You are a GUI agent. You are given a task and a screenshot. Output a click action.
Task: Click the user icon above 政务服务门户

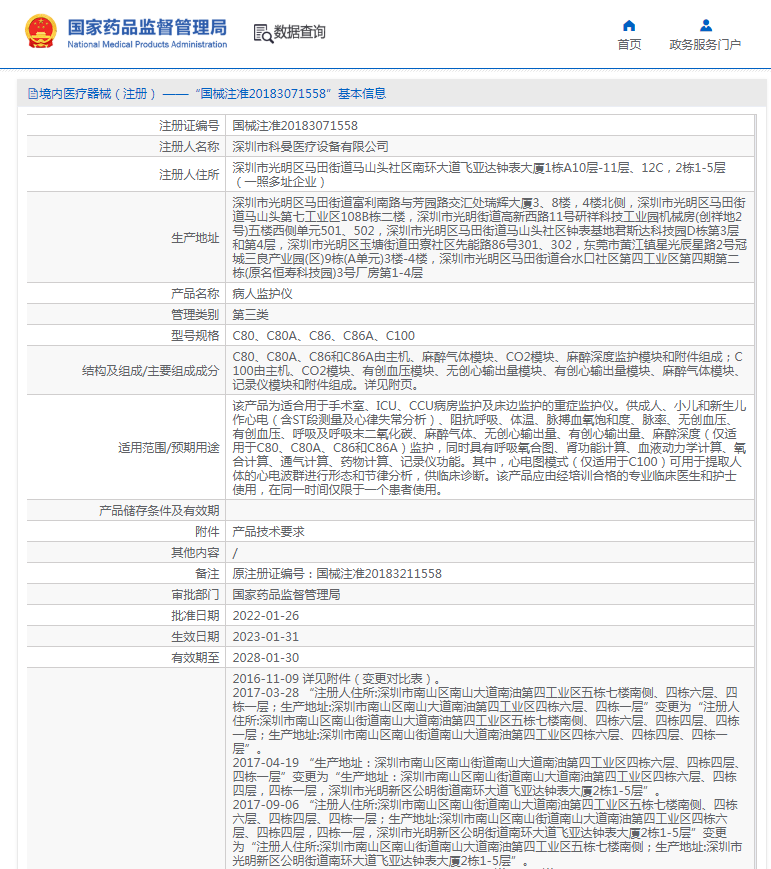point(706,25)
